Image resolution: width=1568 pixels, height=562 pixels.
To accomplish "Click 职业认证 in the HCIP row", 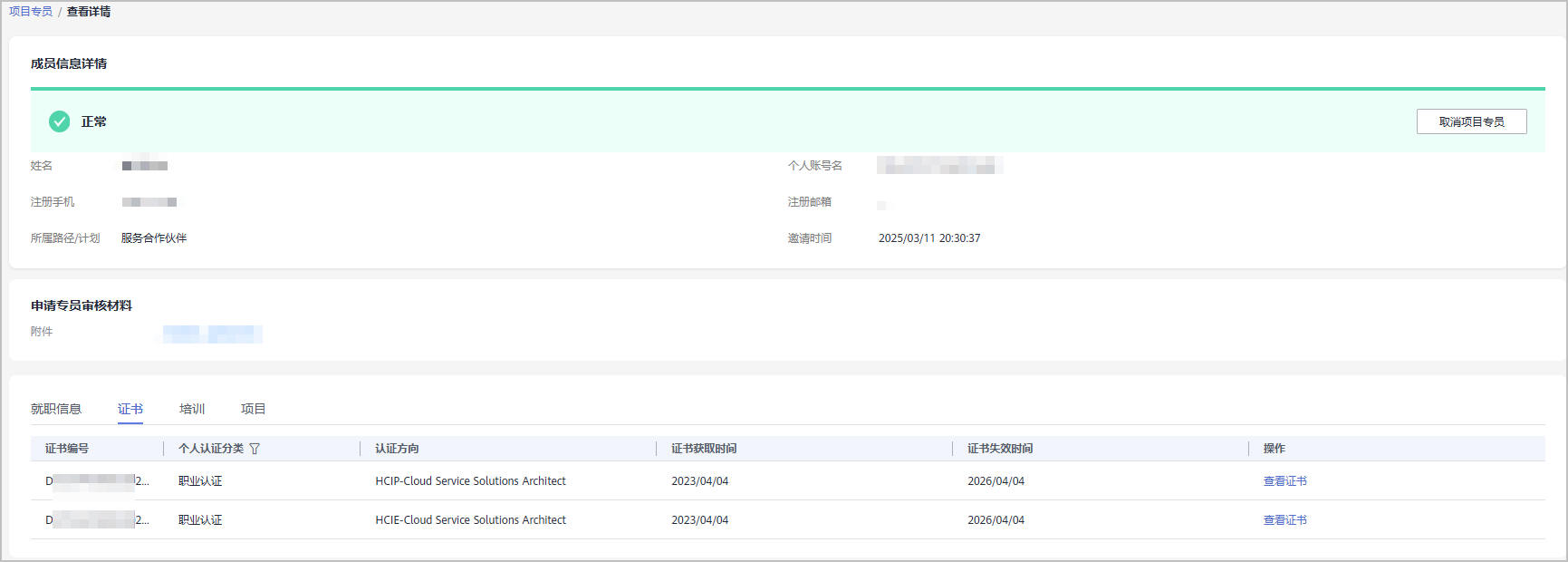I will tap(200, 481).
